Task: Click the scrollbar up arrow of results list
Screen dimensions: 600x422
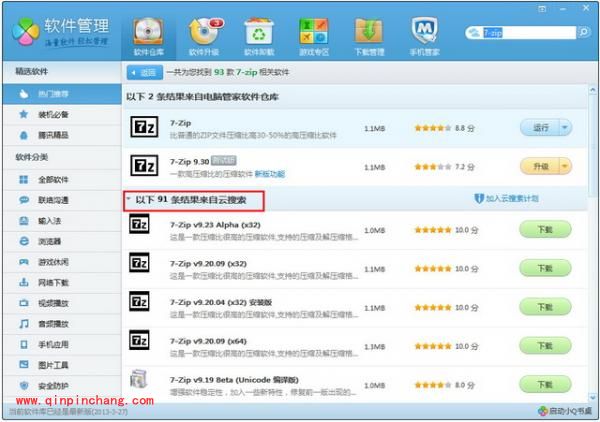Action: click(x=592, y=90)
